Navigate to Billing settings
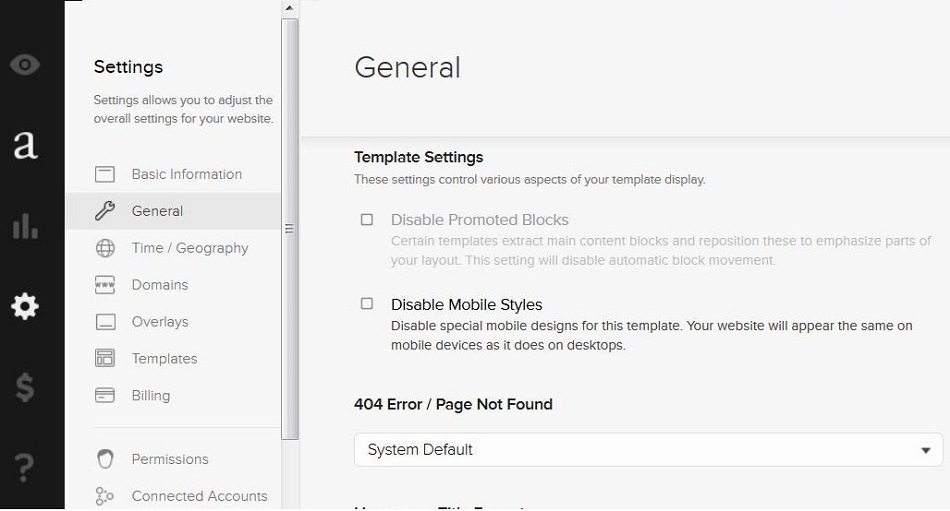Viewport: 950px width, 511px height. [x=151, y=396]
